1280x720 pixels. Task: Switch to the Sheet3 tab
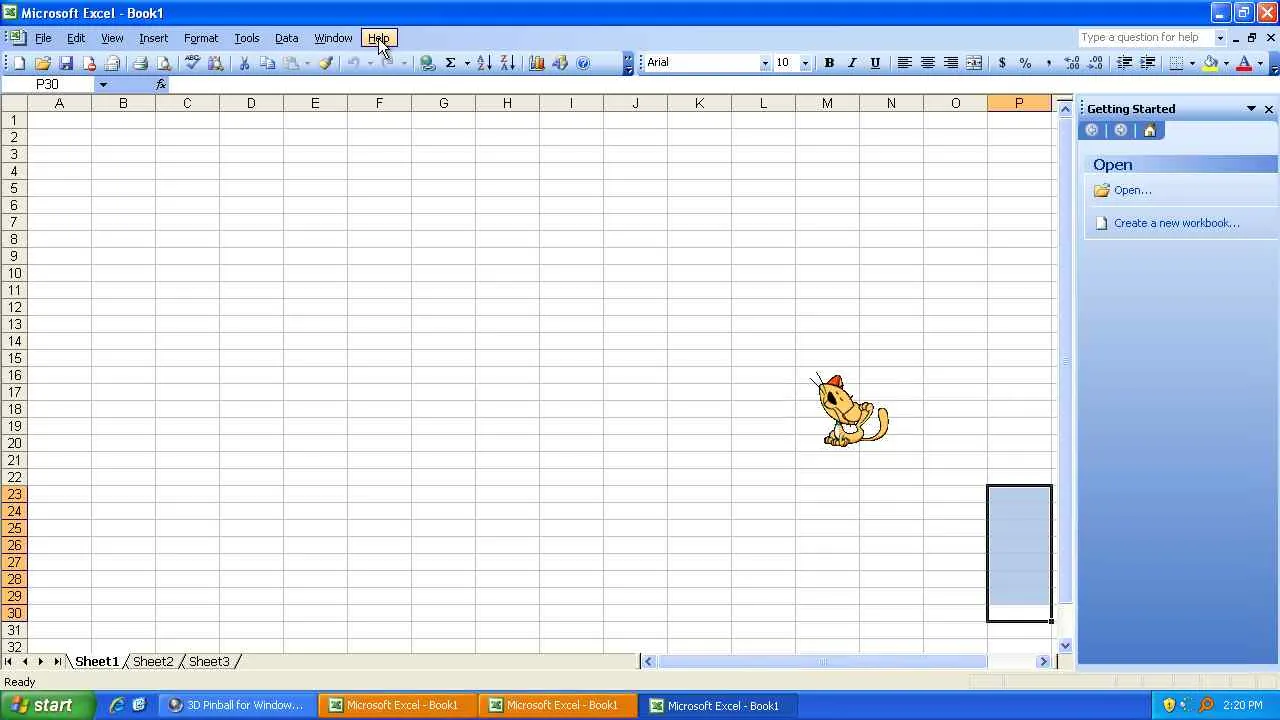point(209,662)
